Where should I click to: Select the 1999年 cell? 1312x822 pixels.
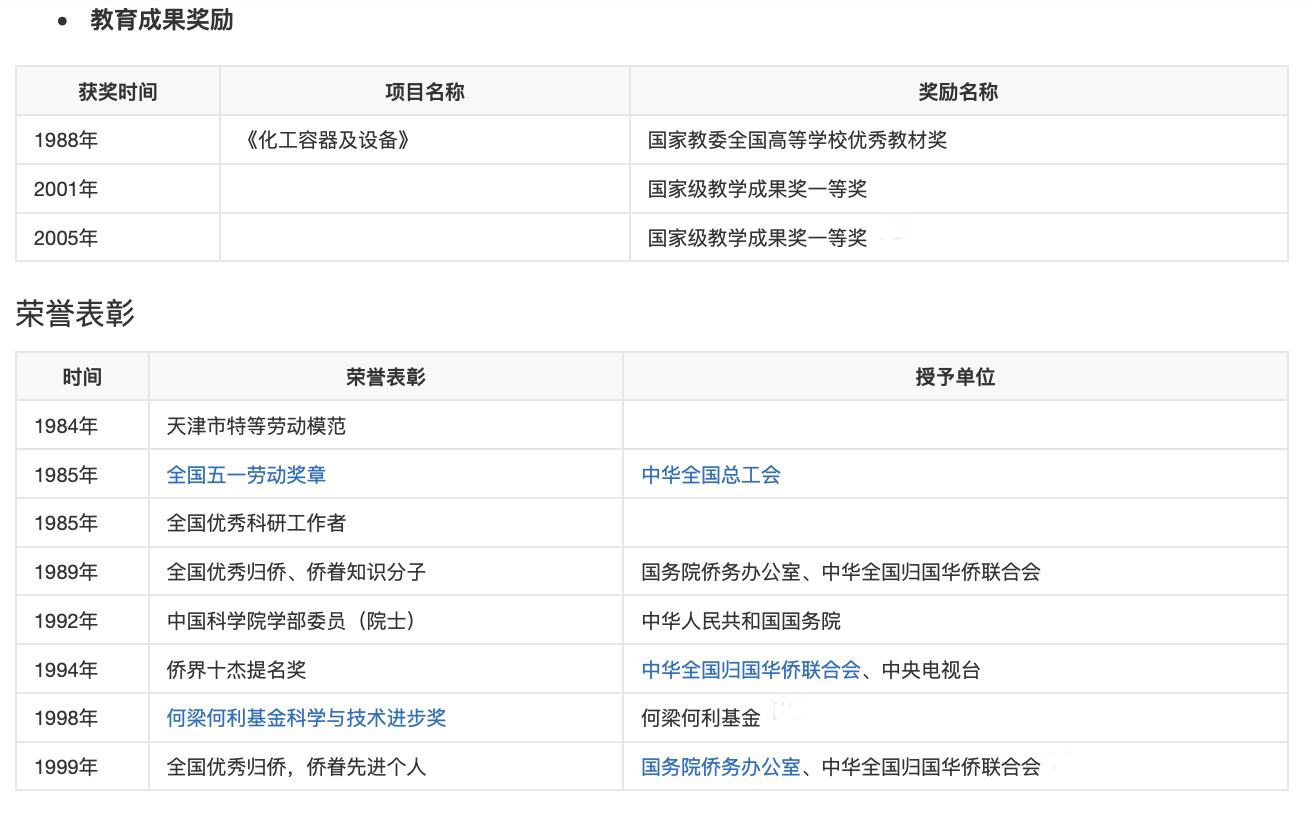click(x=83, y=767)
